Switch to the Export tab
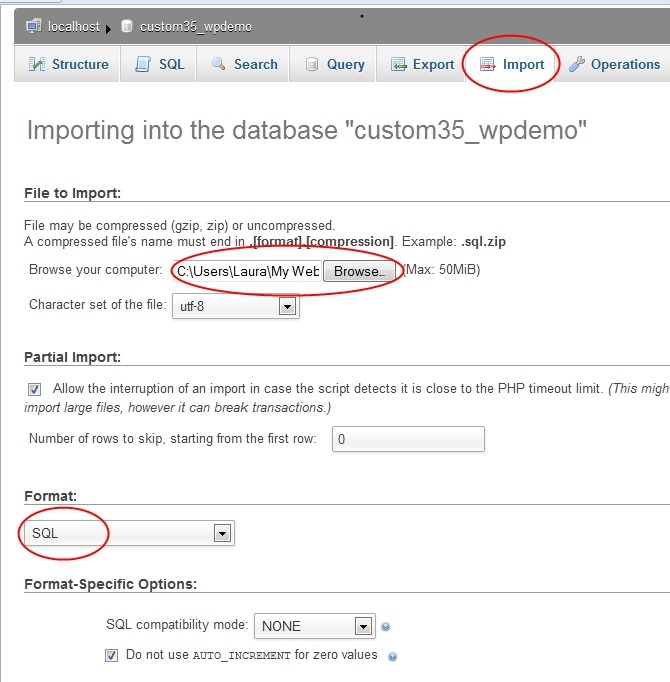Viewport: 670px width, 682px height. (420, 64)
